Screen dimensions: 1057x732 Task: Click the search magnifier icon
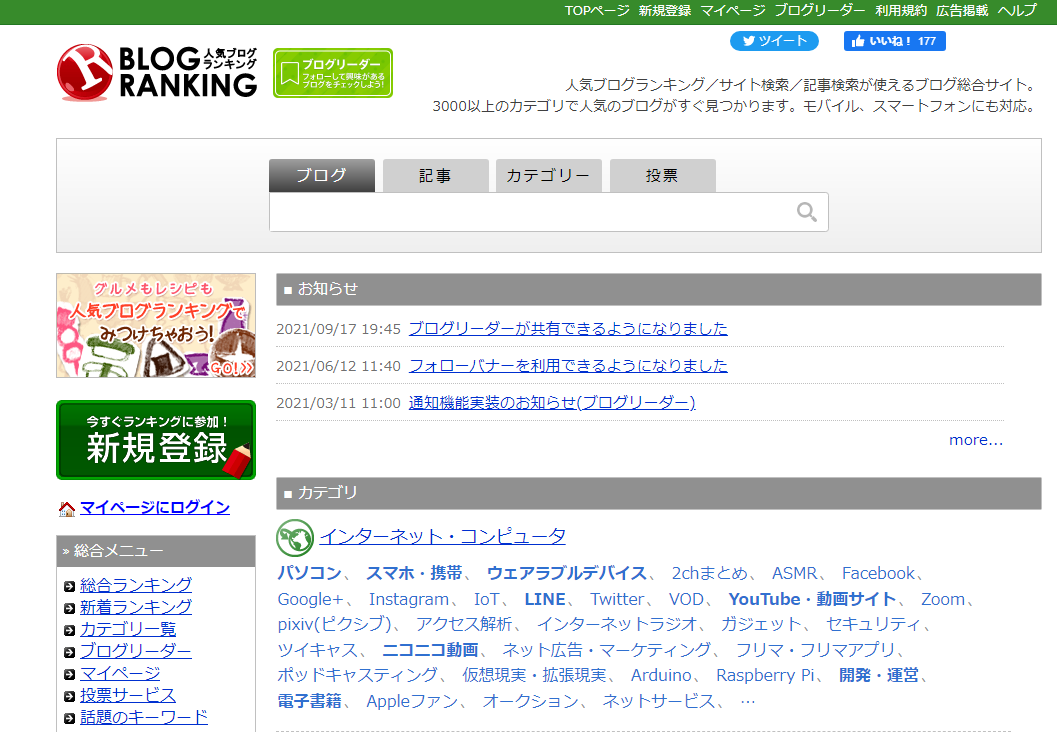[x=806, y=212]
